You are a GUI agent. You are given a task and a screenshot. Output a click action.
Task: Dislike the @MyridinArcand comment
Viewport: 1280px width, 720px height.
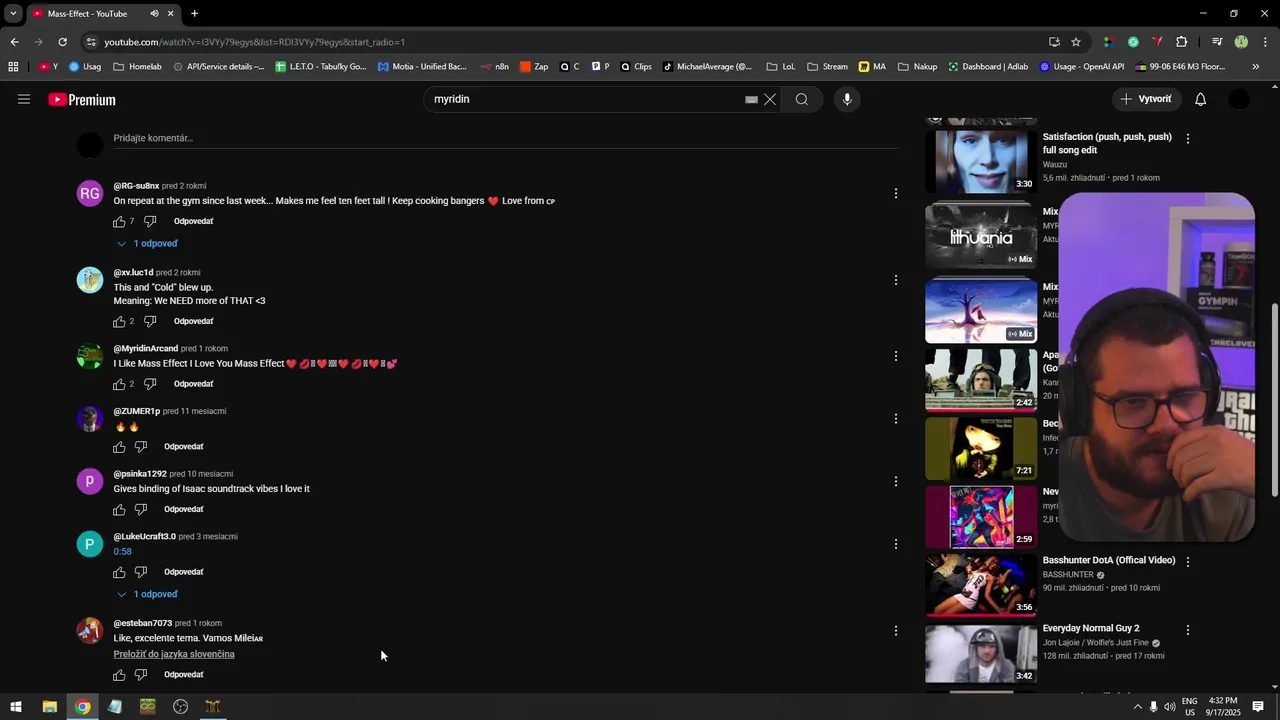[150, 384]
